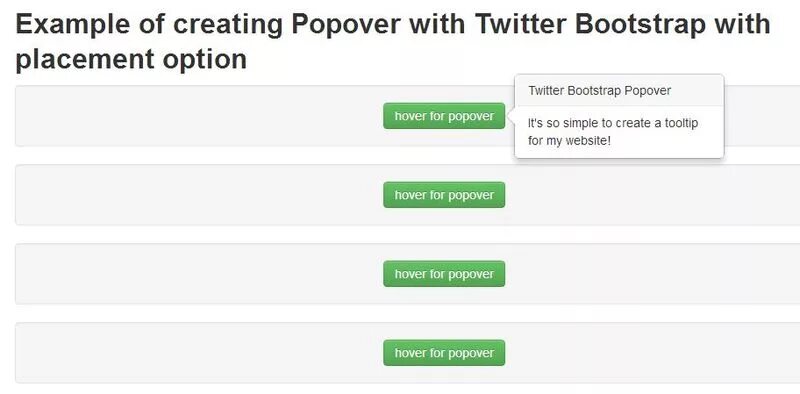Click empty area of the bottom gray panel

[x=199, y=353]
